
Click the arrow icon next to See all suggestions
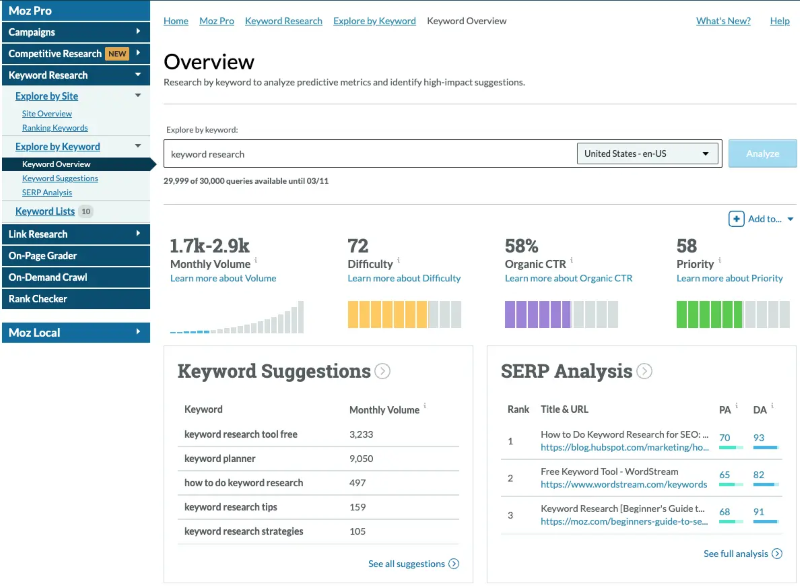pos(455,563)
